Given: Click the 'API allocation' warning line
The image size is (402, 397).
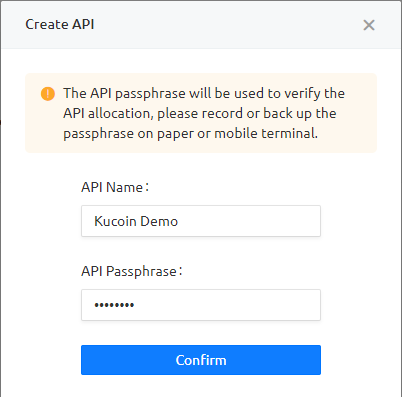Looking at the screenshot, I should click(200, 113).
